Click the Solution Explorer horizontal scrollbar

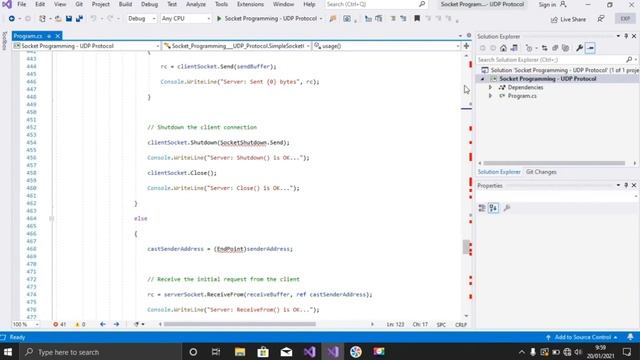tap(554, 163)
